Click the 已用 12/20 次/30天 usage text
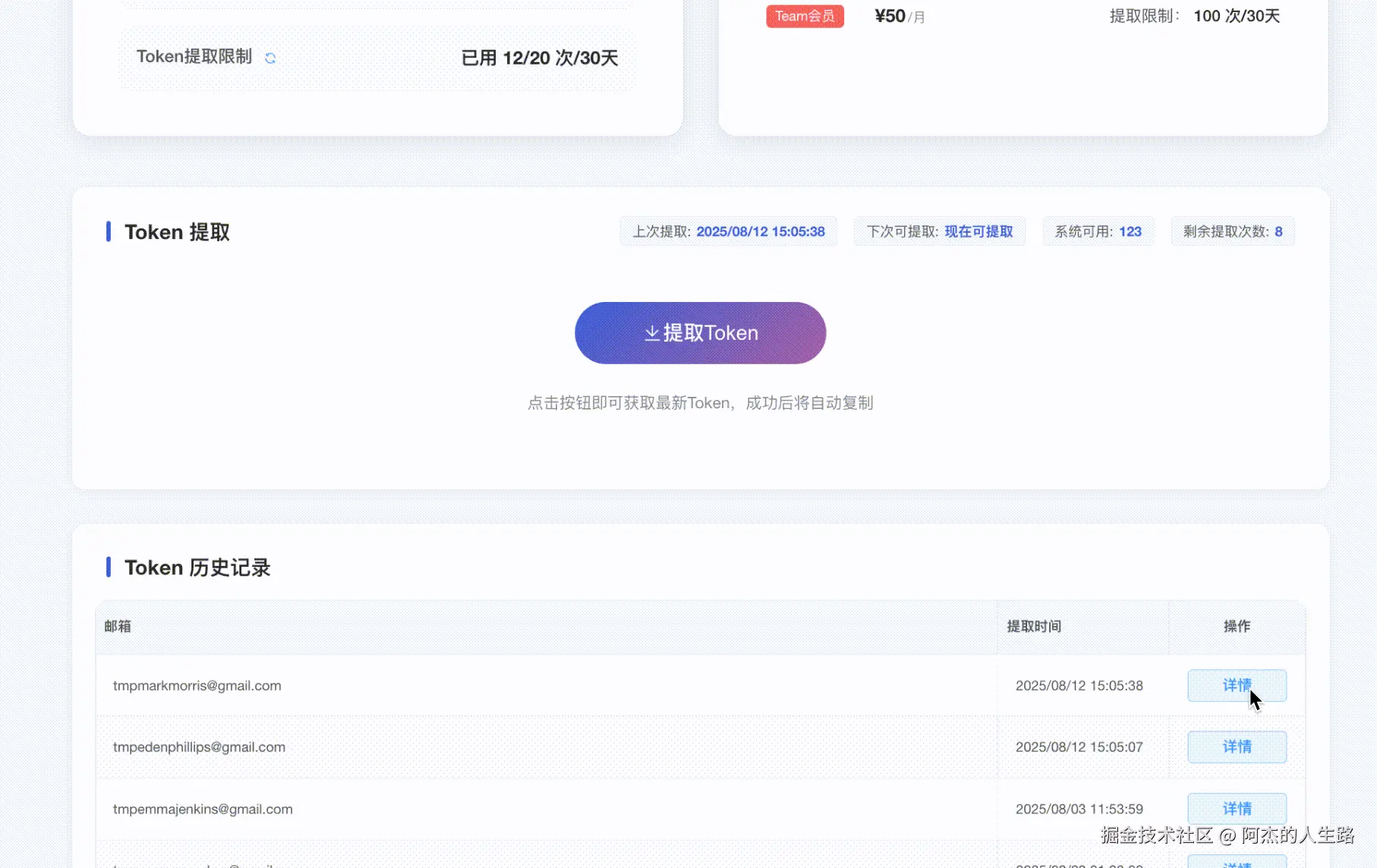 540,58
